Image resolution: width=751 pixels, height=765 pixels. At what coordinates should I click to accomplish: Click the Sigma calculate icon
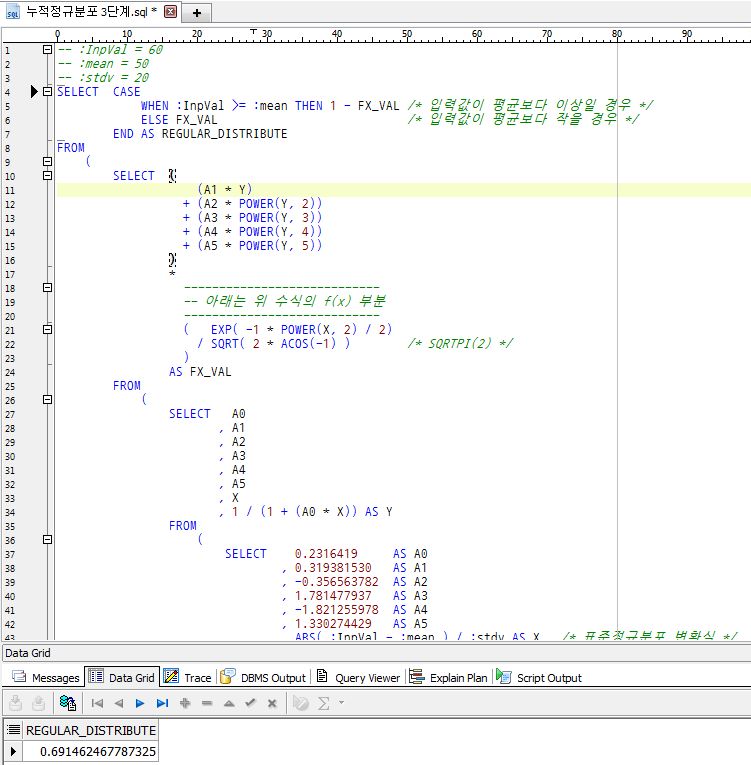pos(324,703)
